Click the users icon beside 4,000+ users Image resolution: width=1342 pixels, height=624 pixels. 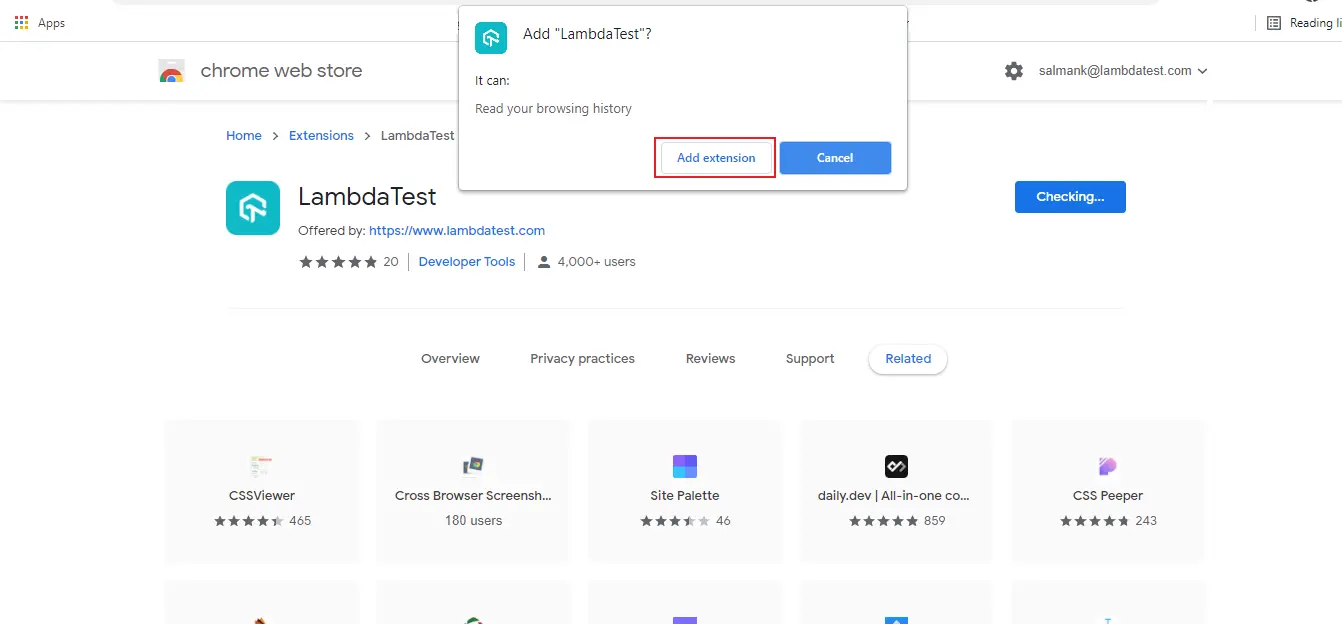pos(543,261)
